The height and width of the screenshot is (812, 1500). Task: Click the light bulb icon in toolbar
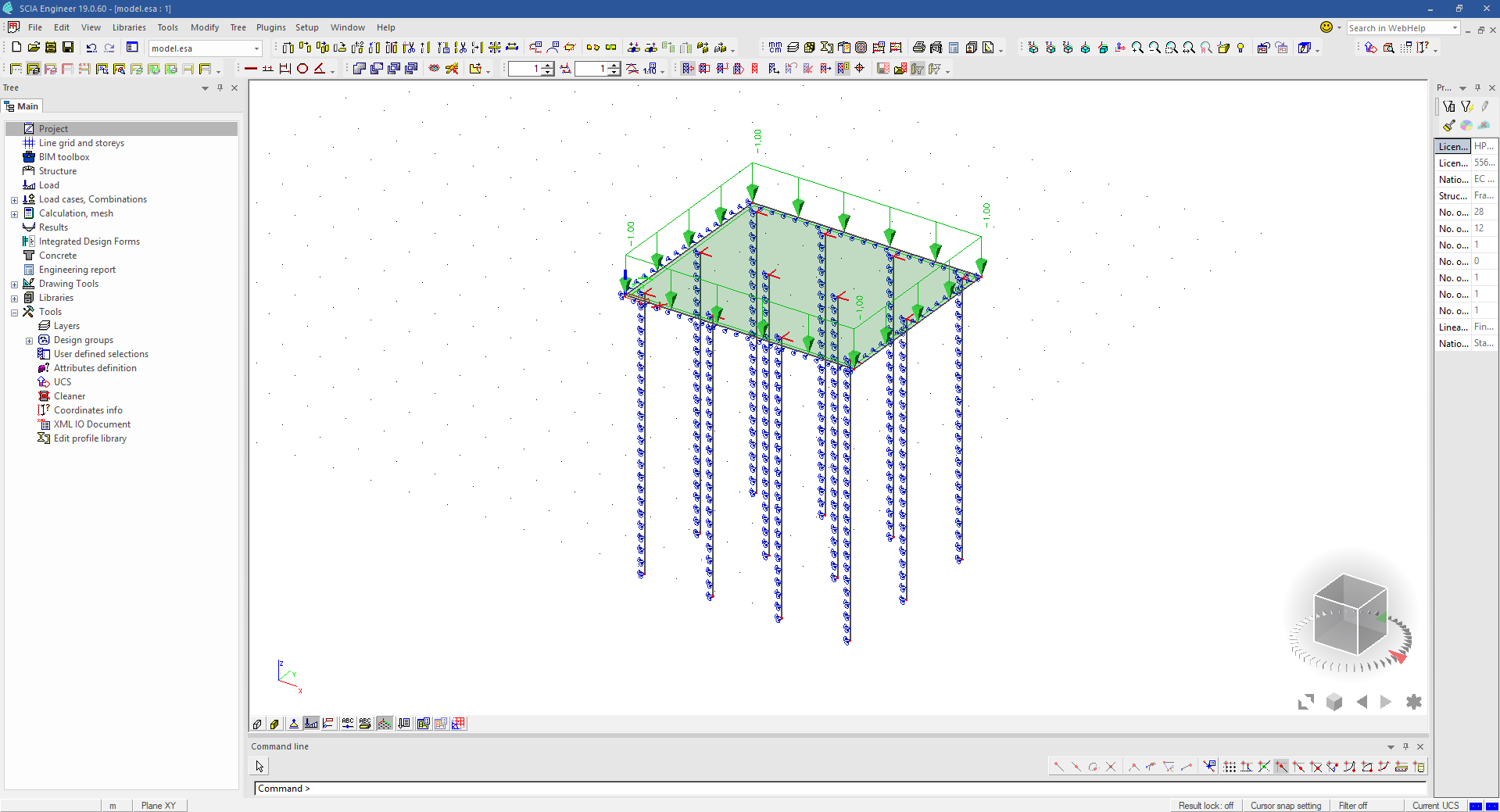[1240, 48]
